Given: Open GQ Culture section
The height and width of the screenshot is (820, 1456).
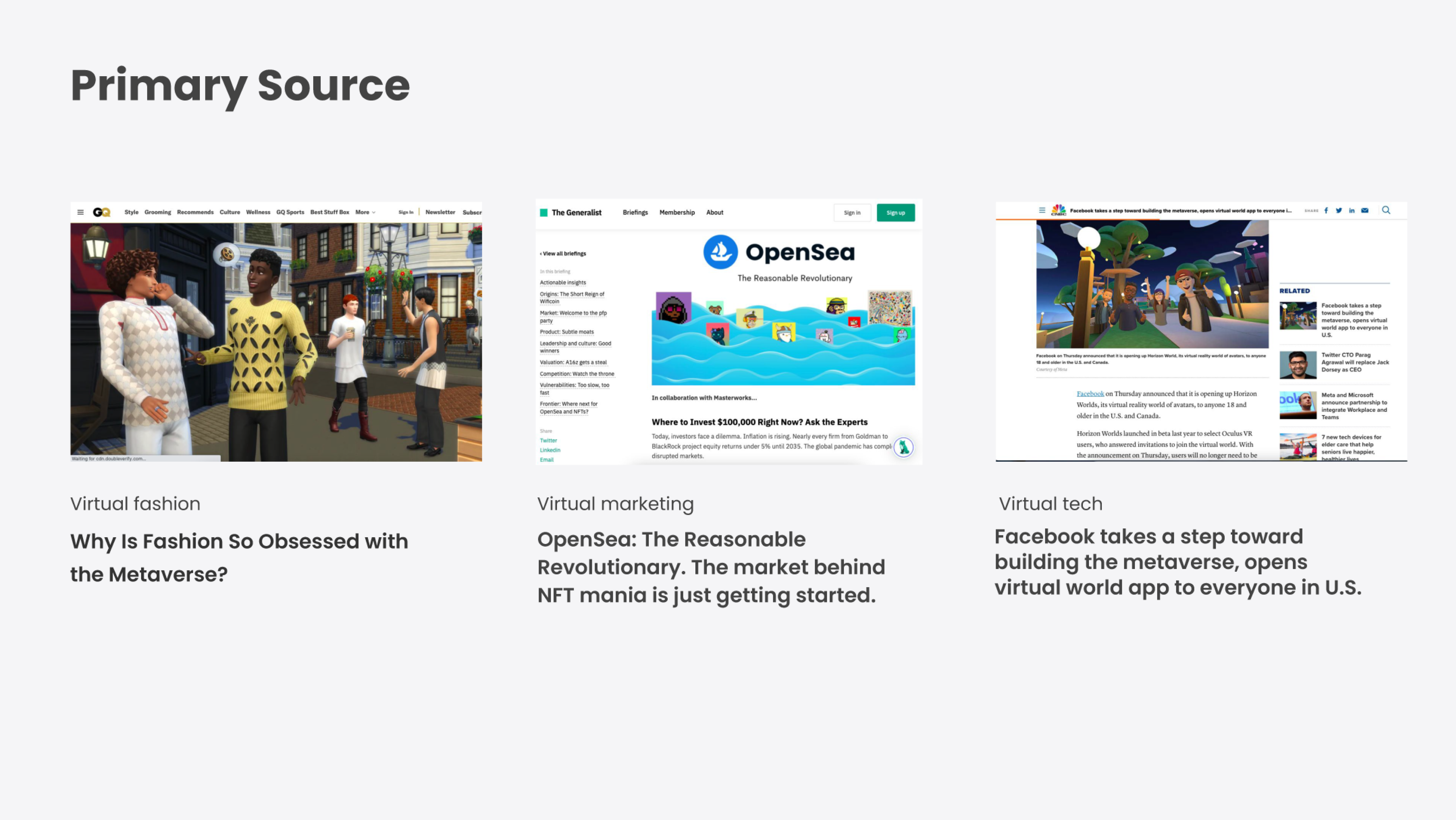Looking at the screenshot, I should 229,213.
